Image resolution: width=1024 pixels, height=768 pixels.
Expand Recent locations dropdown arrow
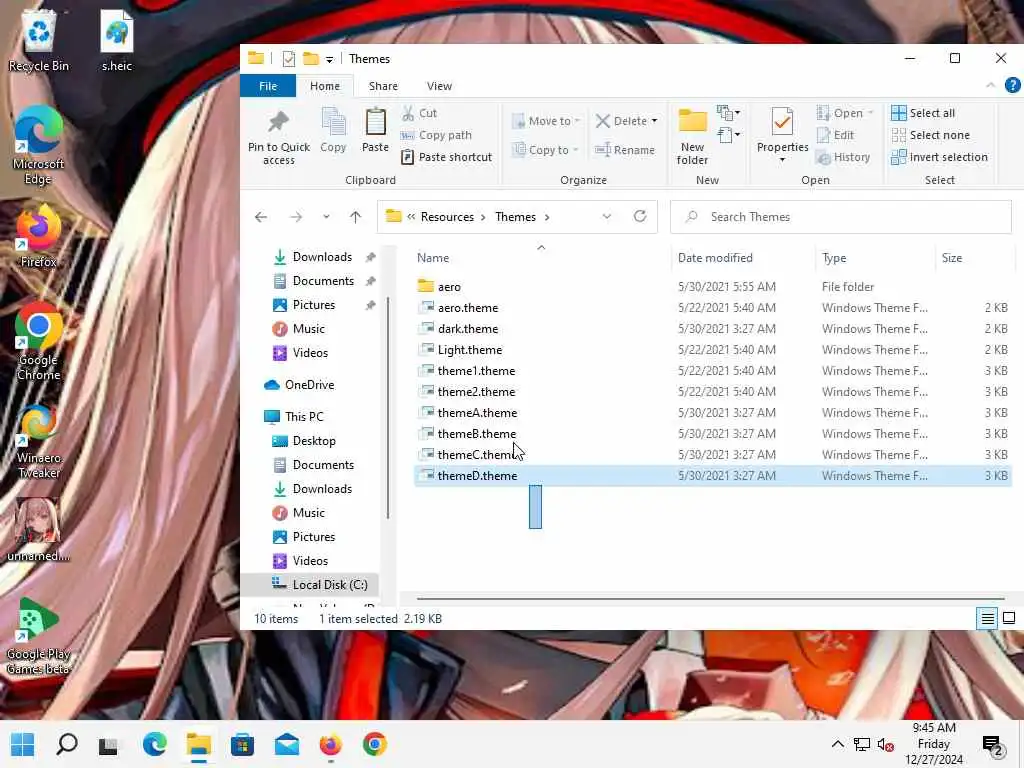[326, 217]
